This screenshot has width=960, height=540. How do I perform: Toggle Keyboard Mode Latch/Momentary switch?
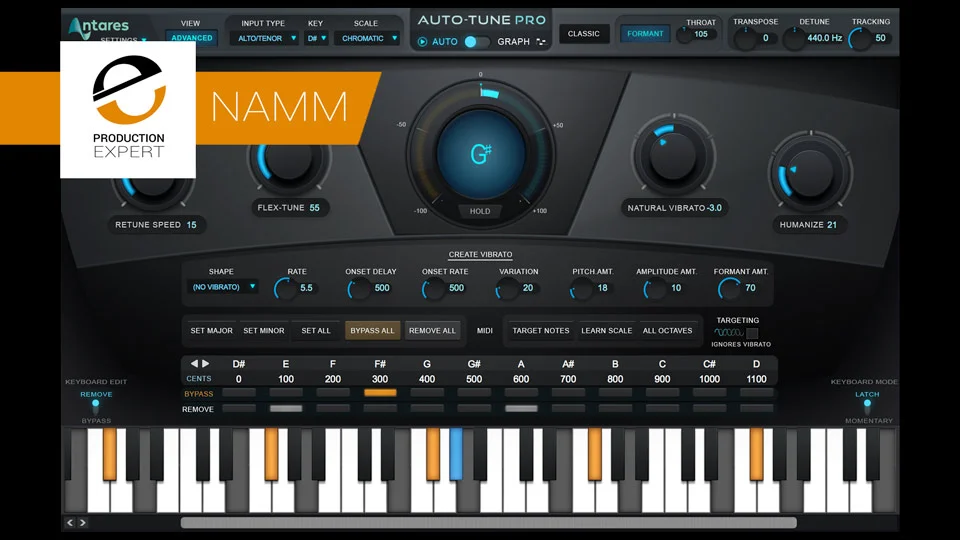click(x=867, y=407)
